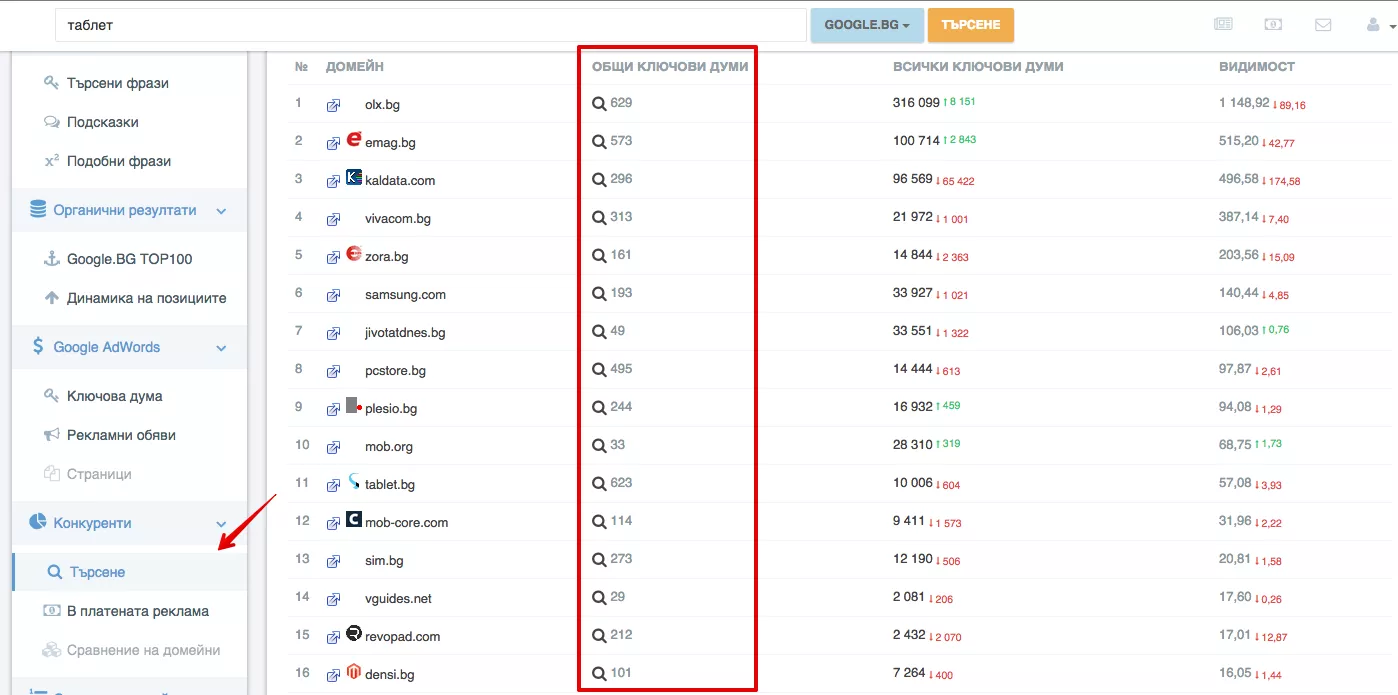
Task: Open Търсени фрази menu item
Action: point(118,83)
